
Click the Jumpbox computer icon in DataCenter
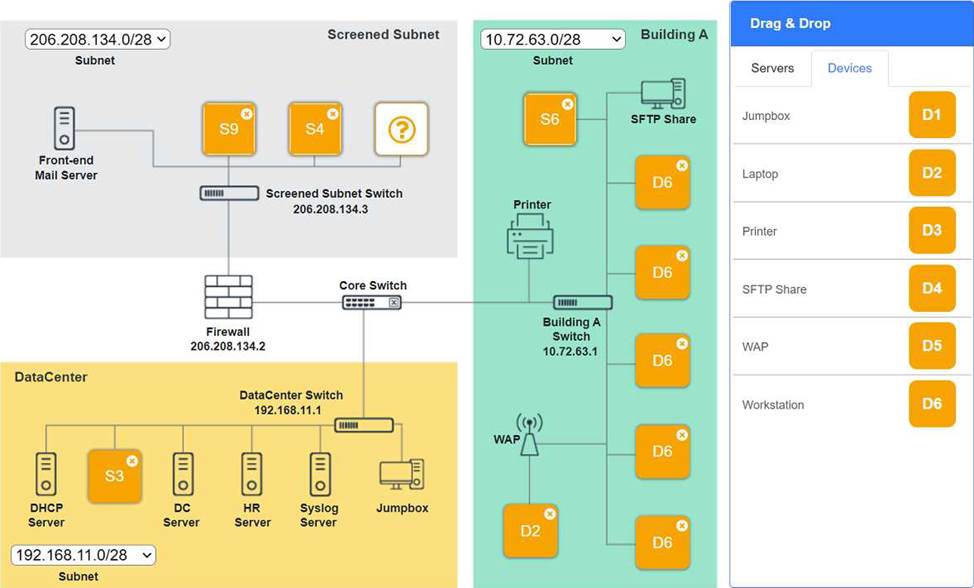point(402,475)
